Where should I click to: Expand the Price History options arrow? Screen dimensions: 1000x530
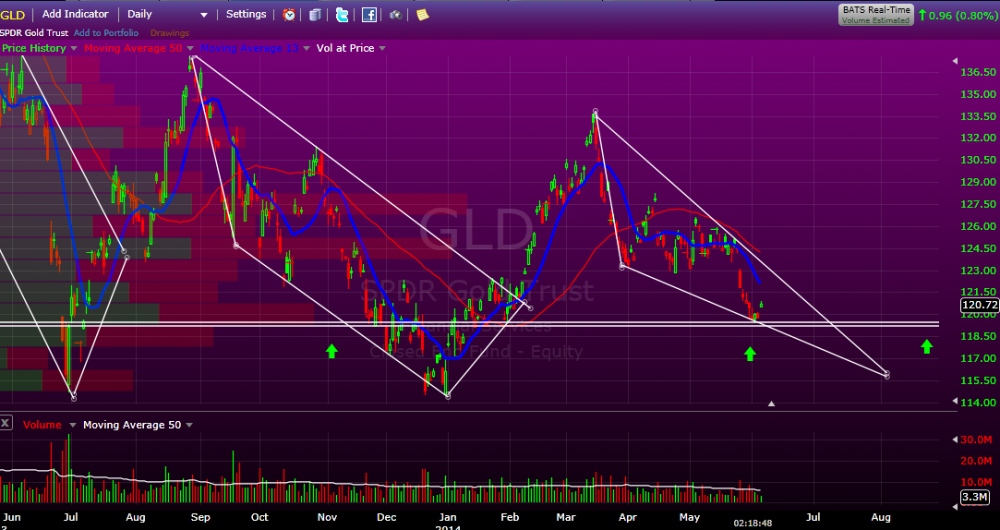(73, 48)
